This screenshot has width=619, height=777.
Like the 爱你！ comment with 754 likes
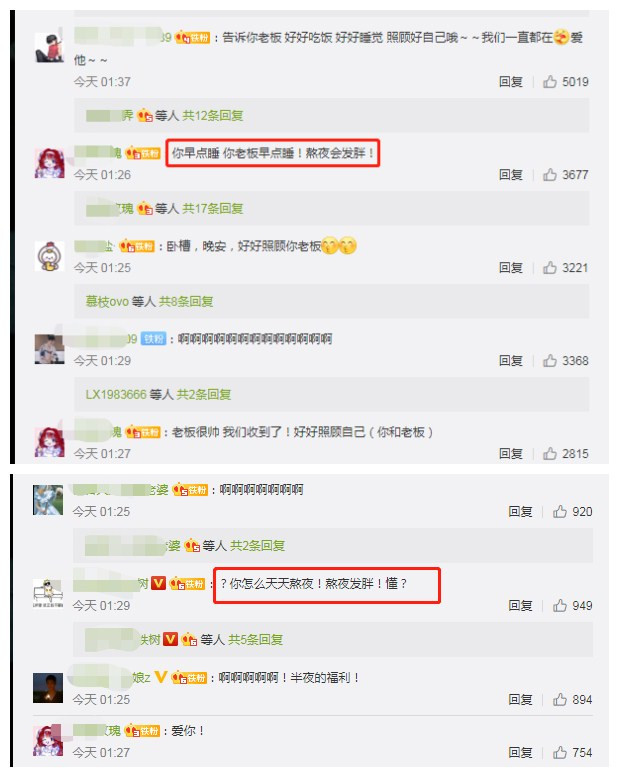click(x=560, y=752)
